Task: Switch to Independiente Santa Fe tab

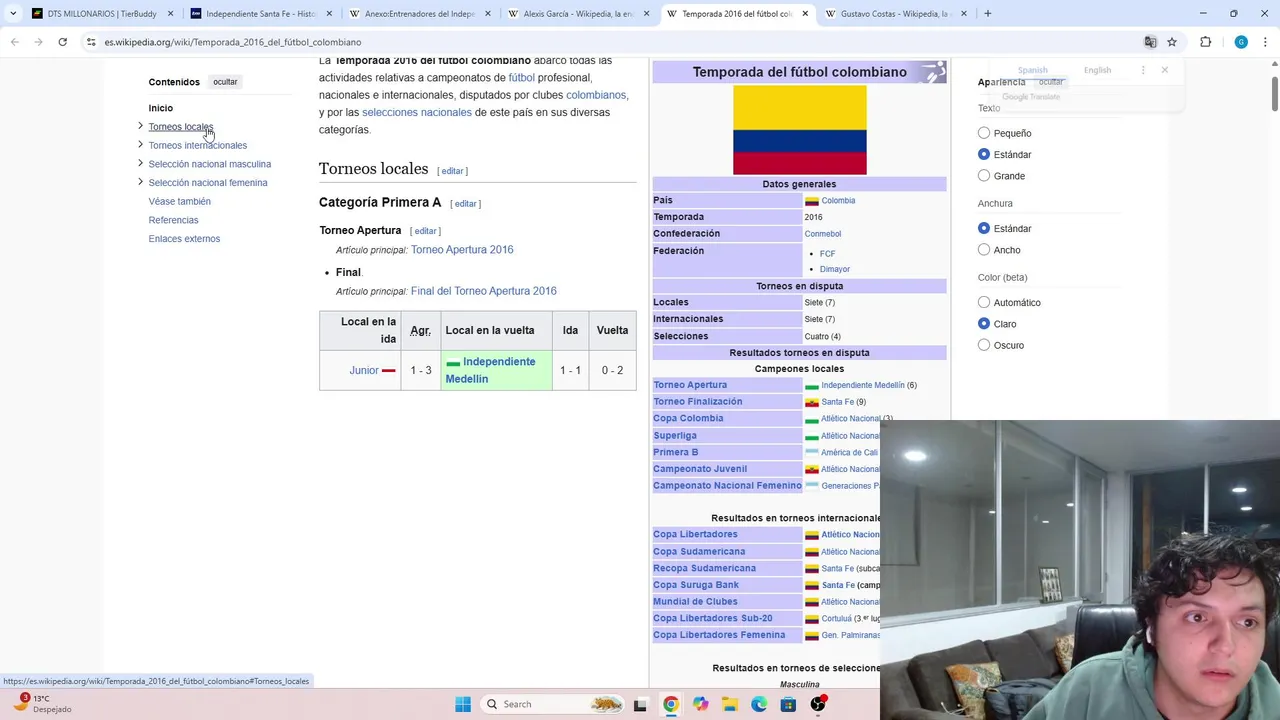Action: click(260, 14)
